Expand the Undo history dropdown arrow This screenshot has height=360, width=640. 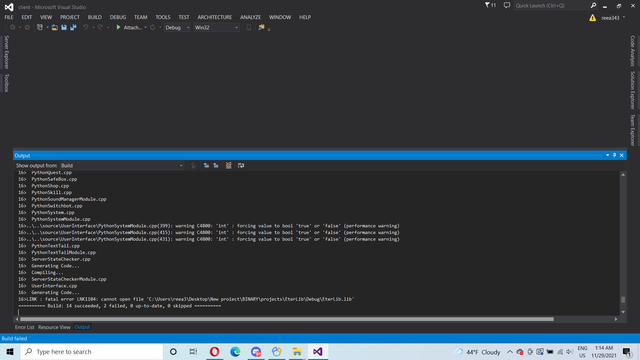(x=93, y=27)
